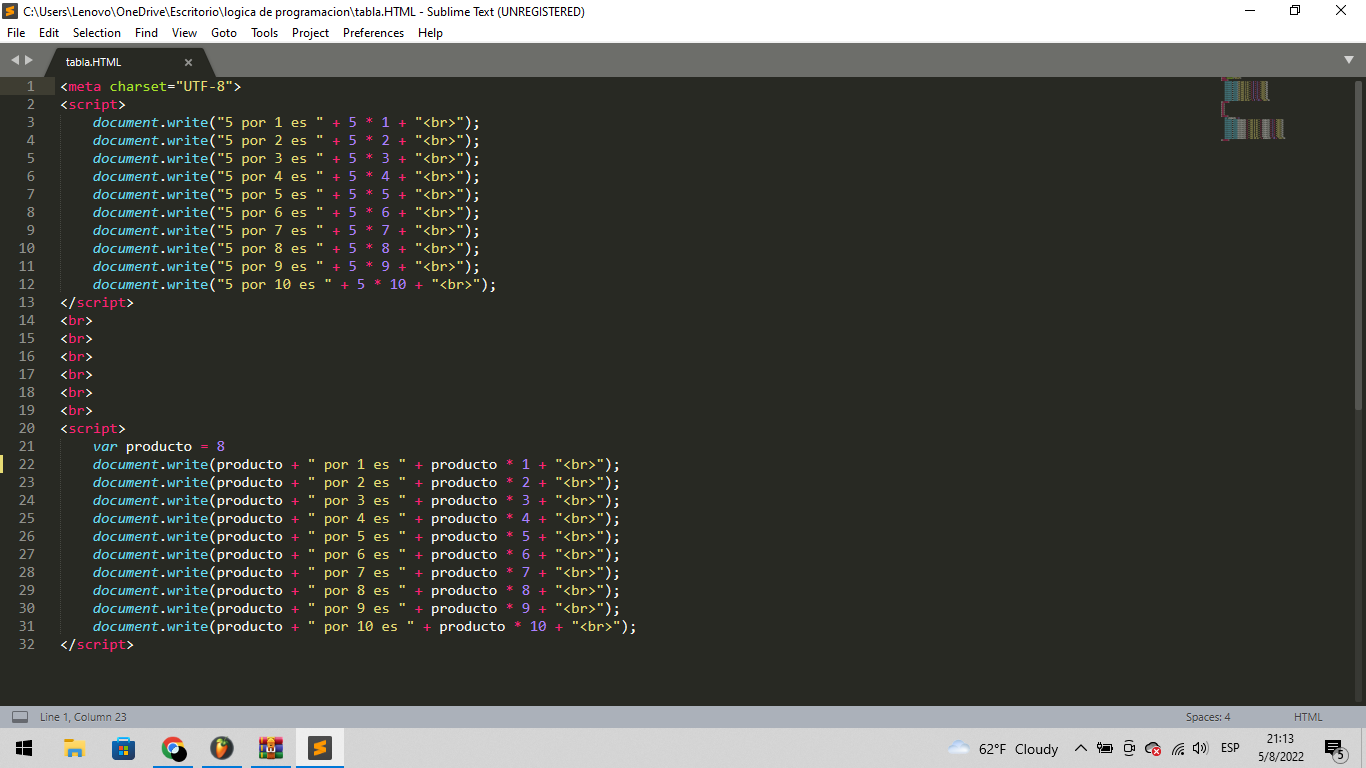The height and width of the screenshot is (768, 1366).
Task: Open the notification center icon
Action: click(1333, 748)
